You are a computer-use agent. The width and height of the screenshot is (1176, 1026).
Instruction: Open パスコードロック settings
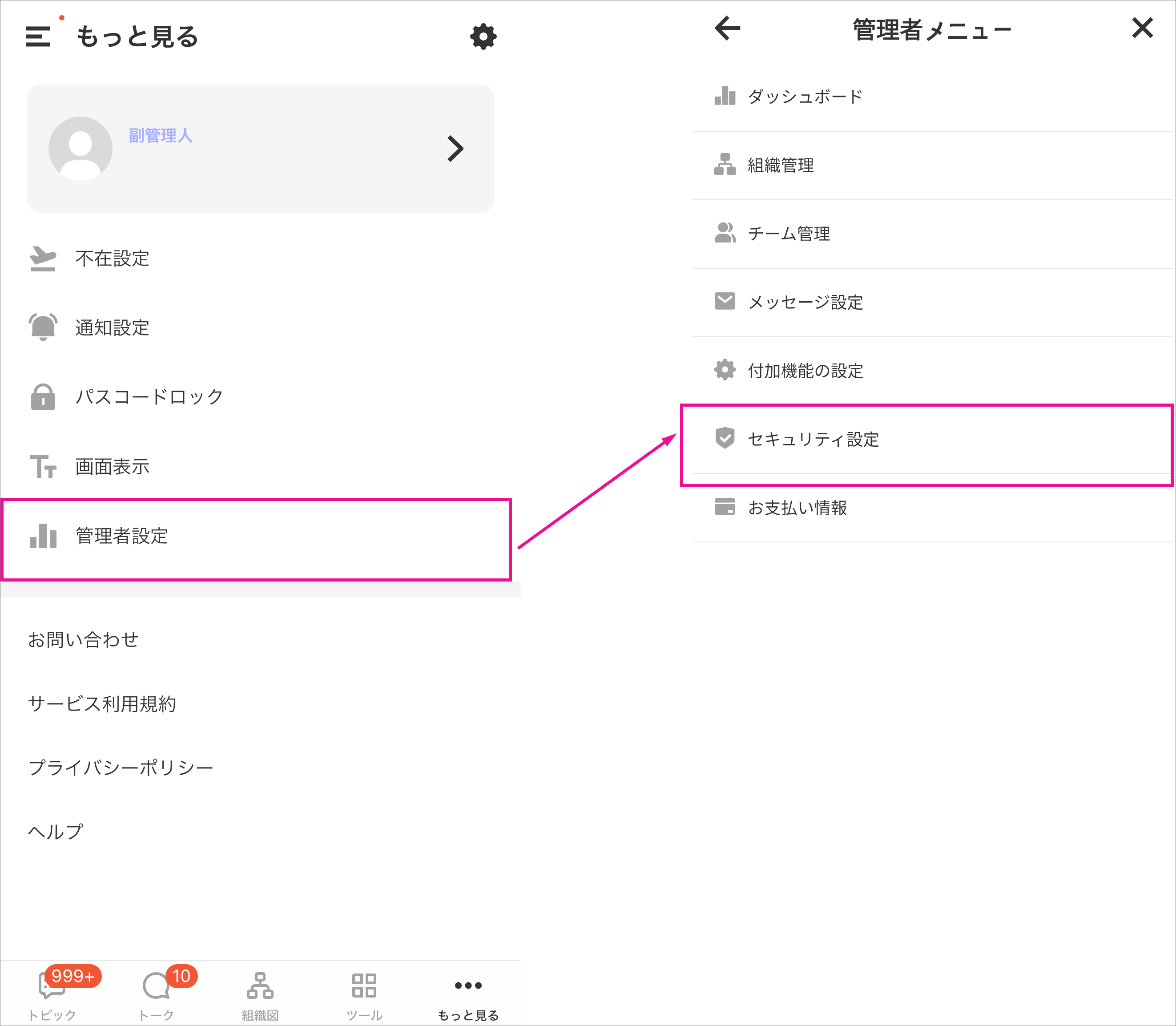(149, 397)
